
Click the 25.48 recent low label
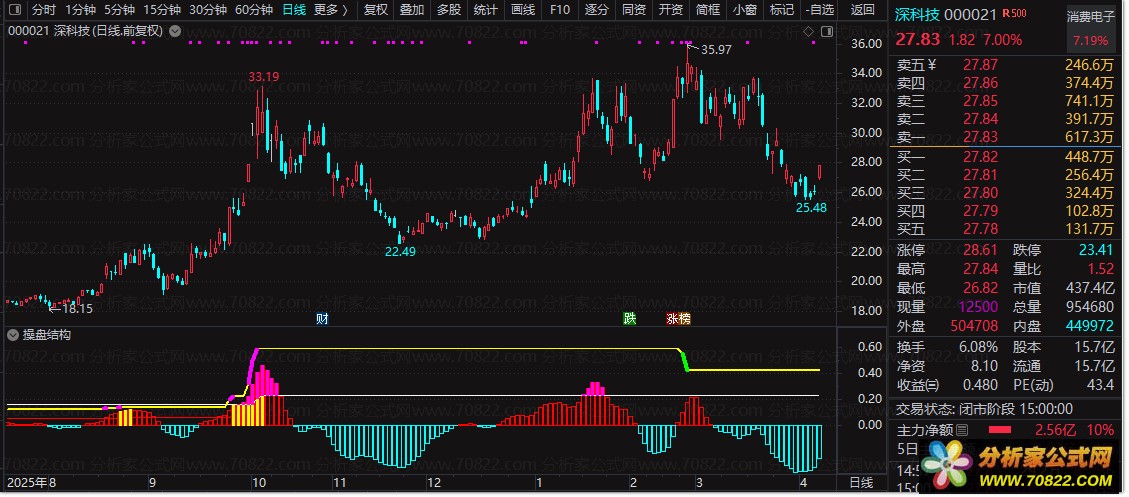point(811,208)
